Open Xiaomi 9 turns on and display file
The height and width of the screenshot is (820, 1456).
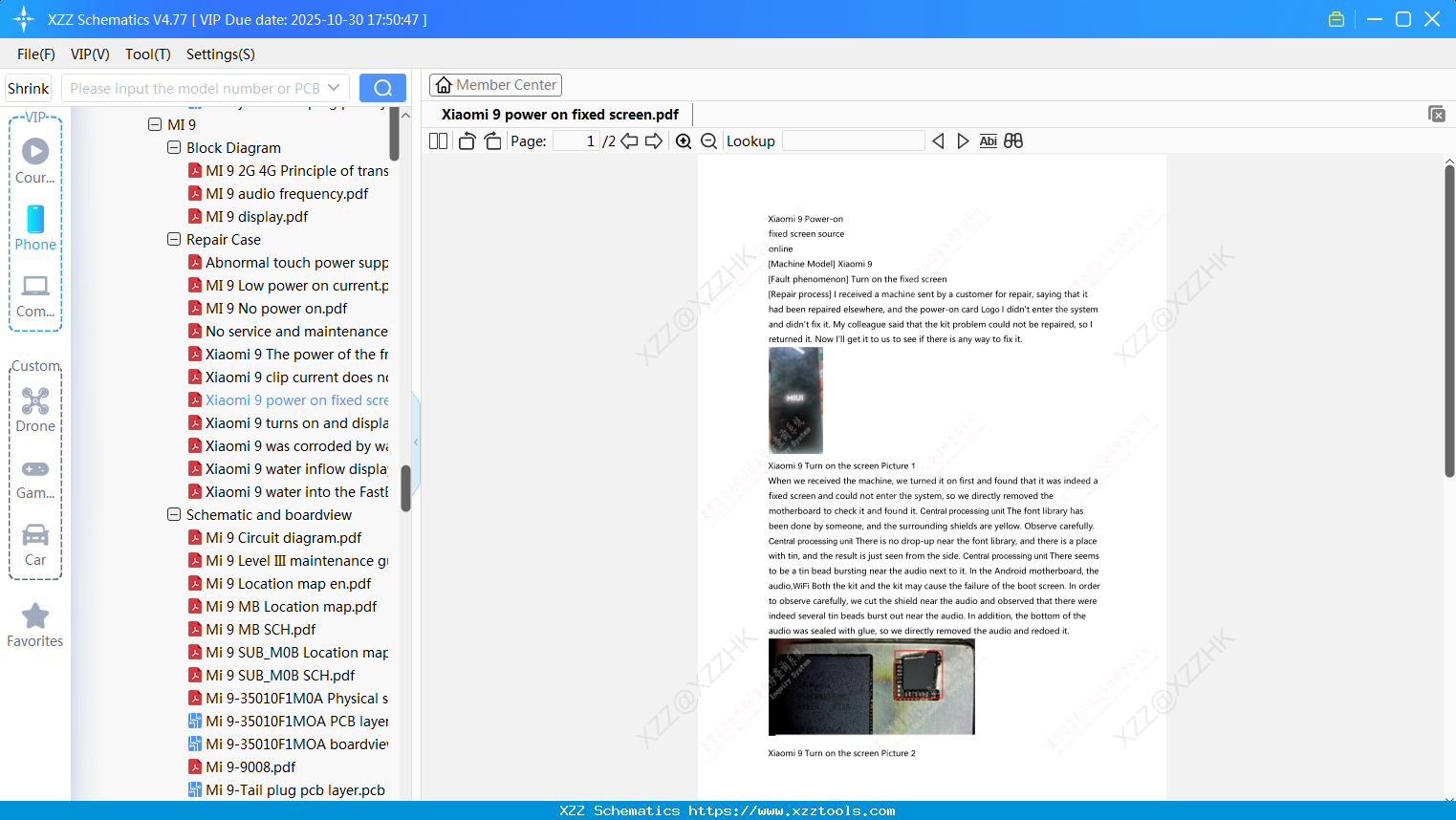point(288,423)
